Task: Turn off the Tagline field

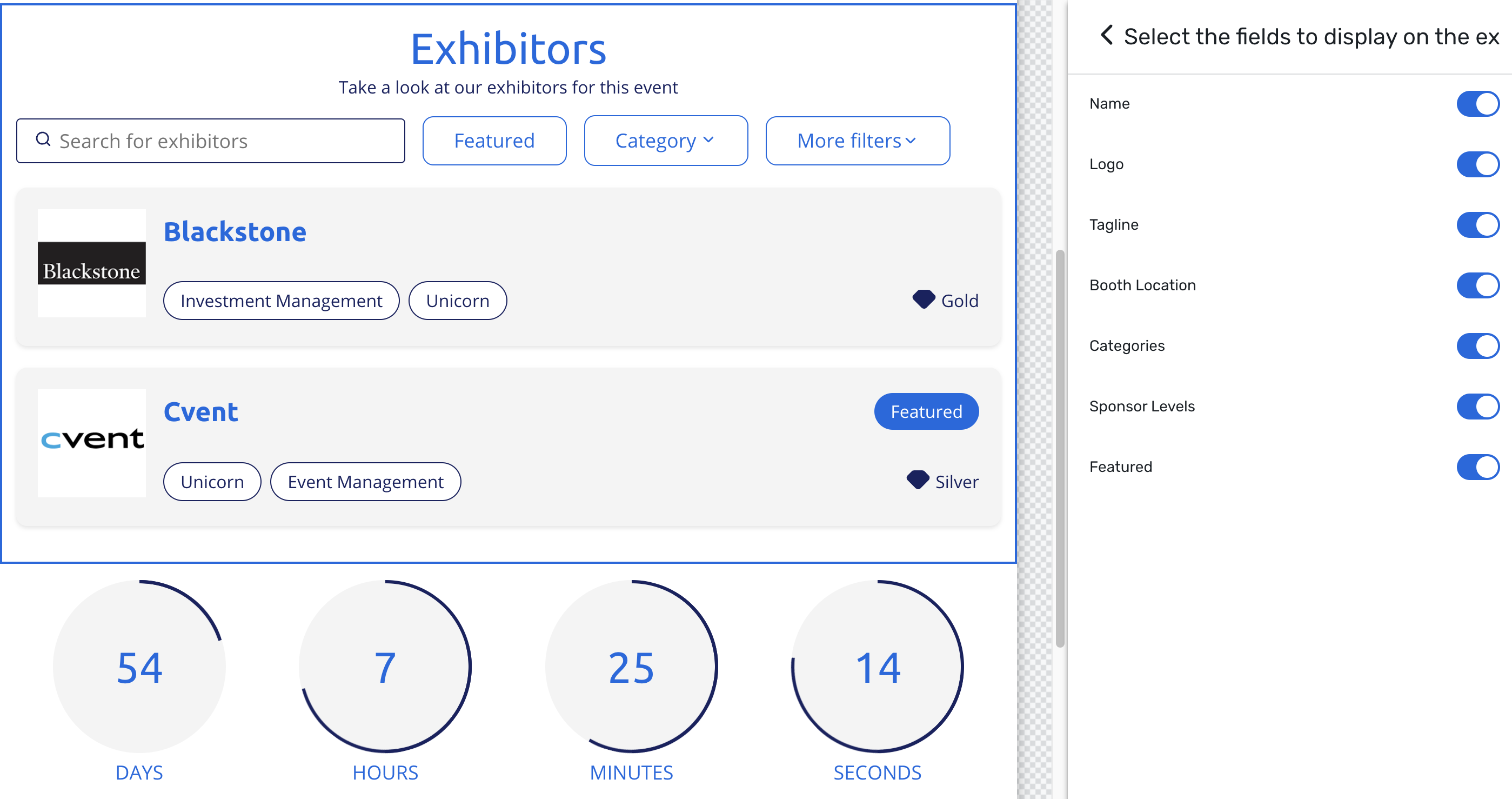Action: [x=1477, y=225]
